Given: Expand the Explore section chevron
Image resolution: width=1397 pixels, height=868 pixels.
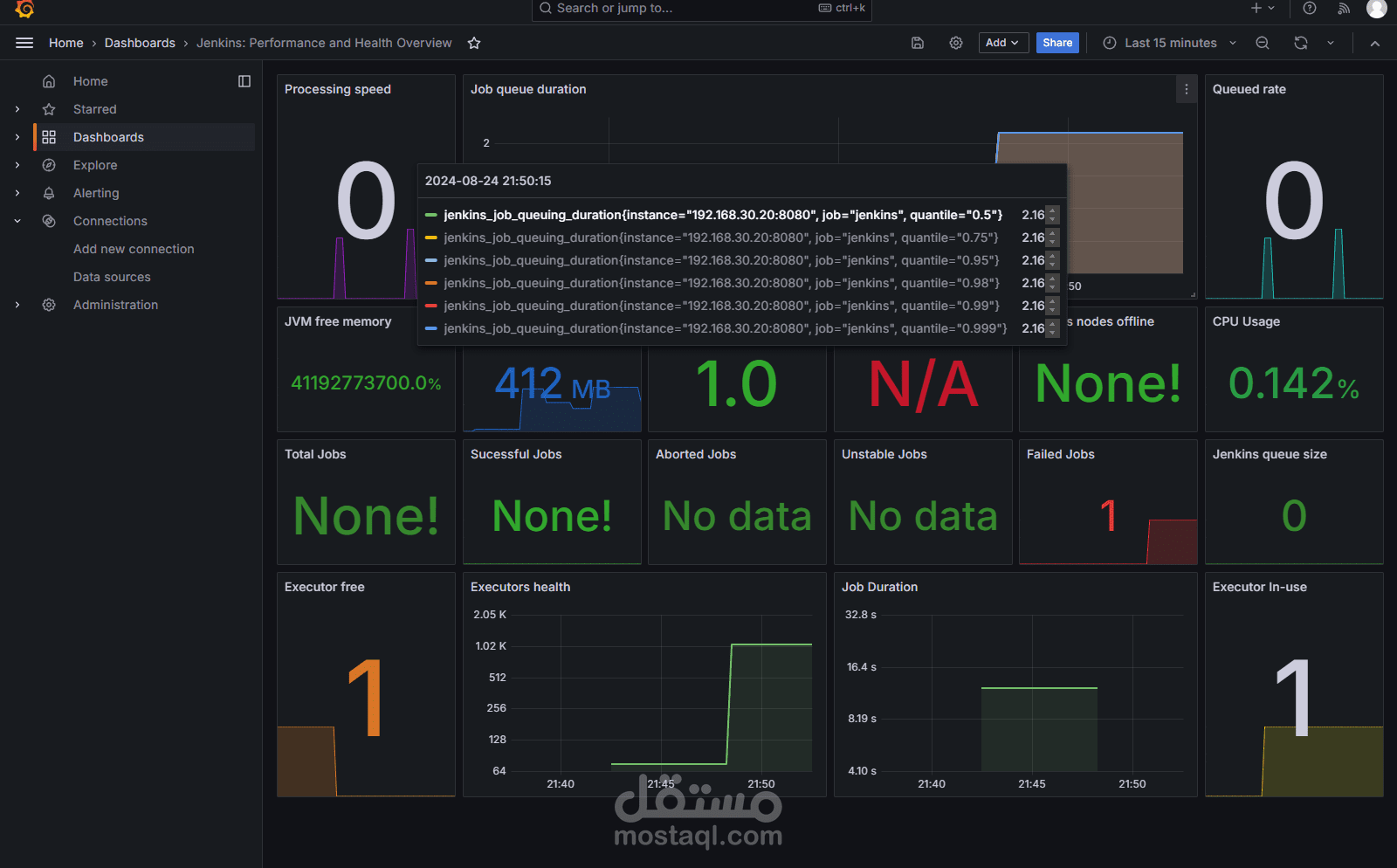Looking at the screenshot, I should click(17, 165).
